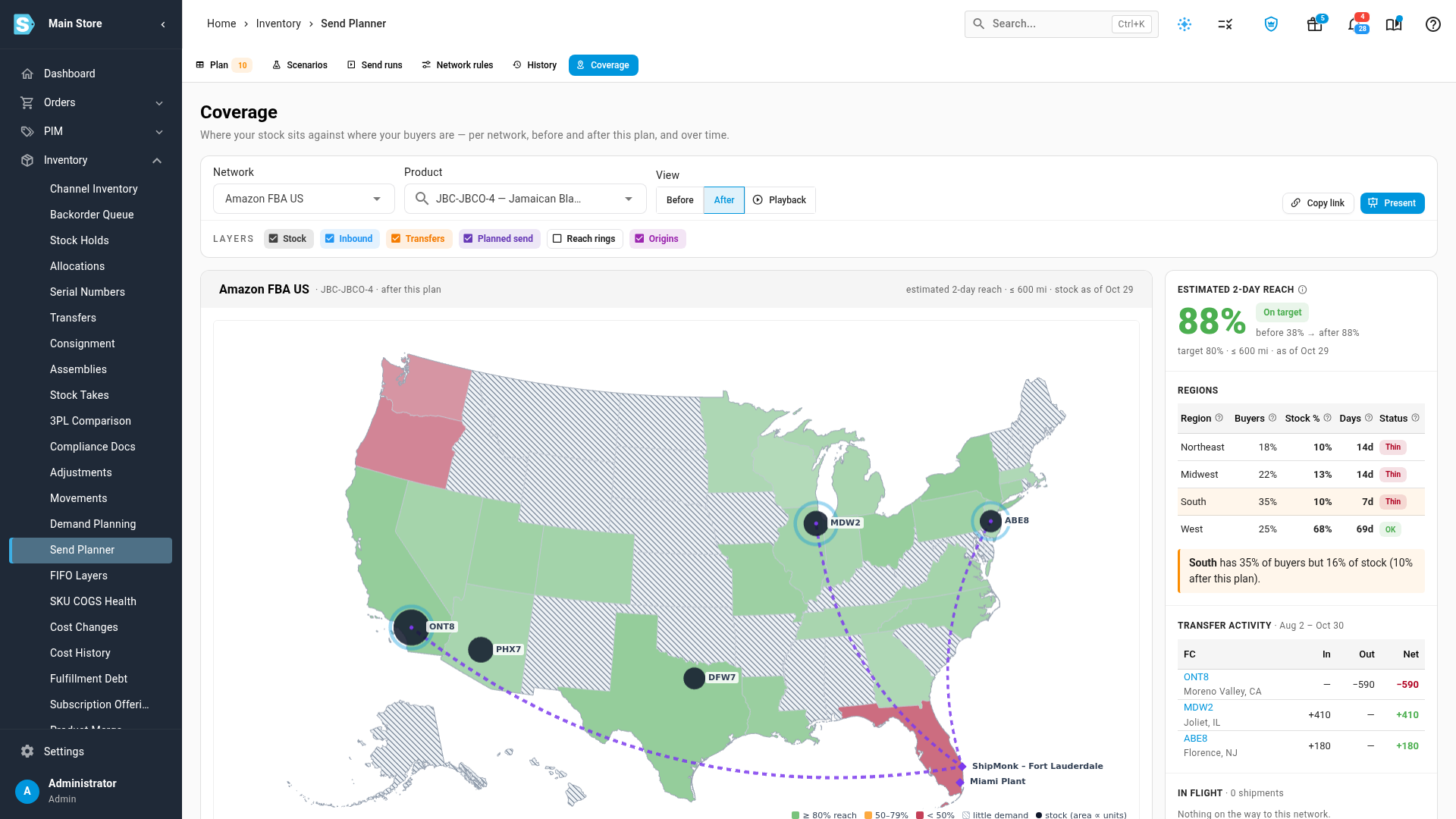Expand the PIM menu chevron
Screen dimensions: 1456x819
pos(159,132)
